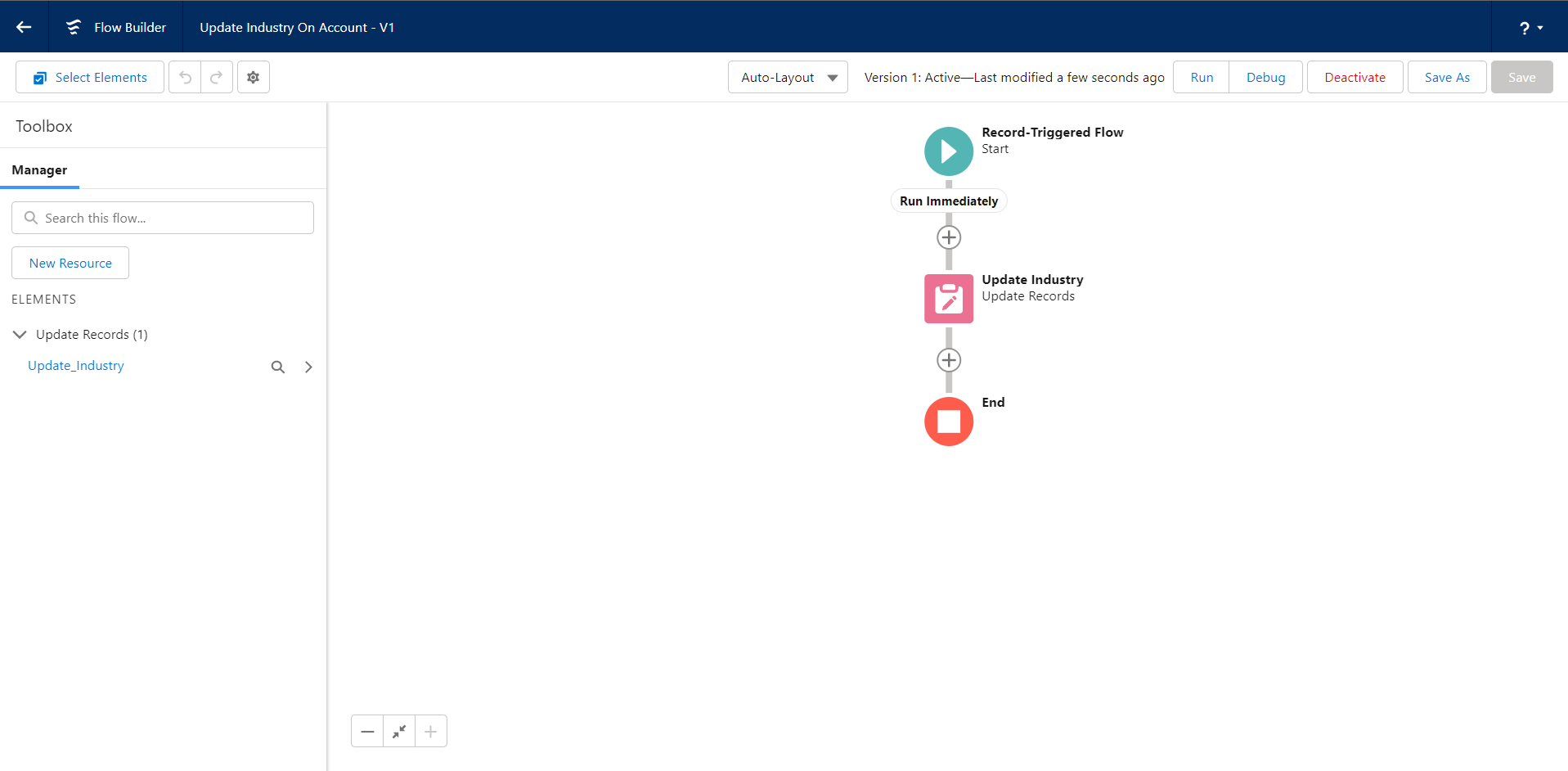1568x771 pixels.
Task: Click the Search this flow field
Action: [163, 218]
